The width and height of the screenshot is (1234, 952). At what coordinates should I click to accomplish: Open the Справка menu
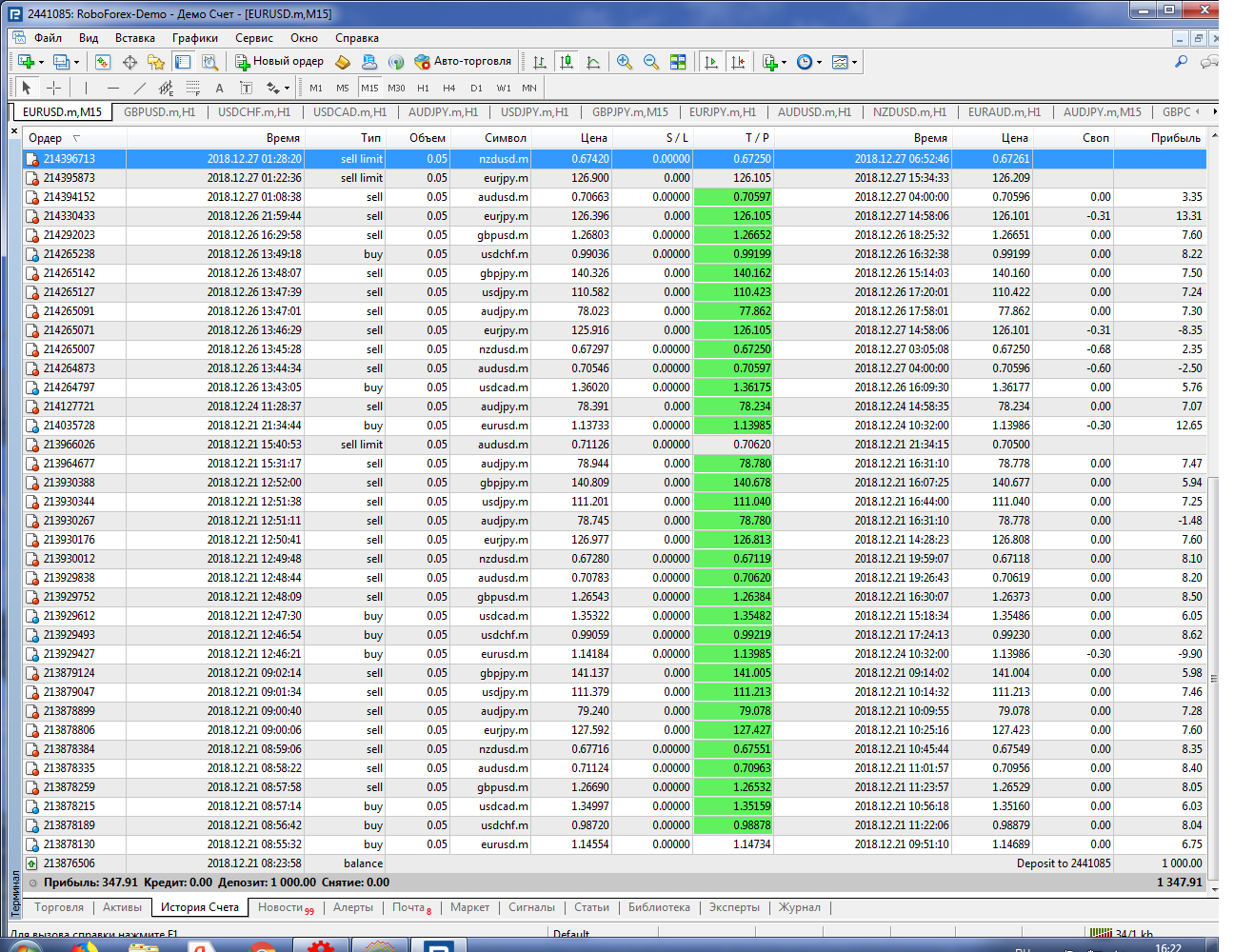(357, 38)
